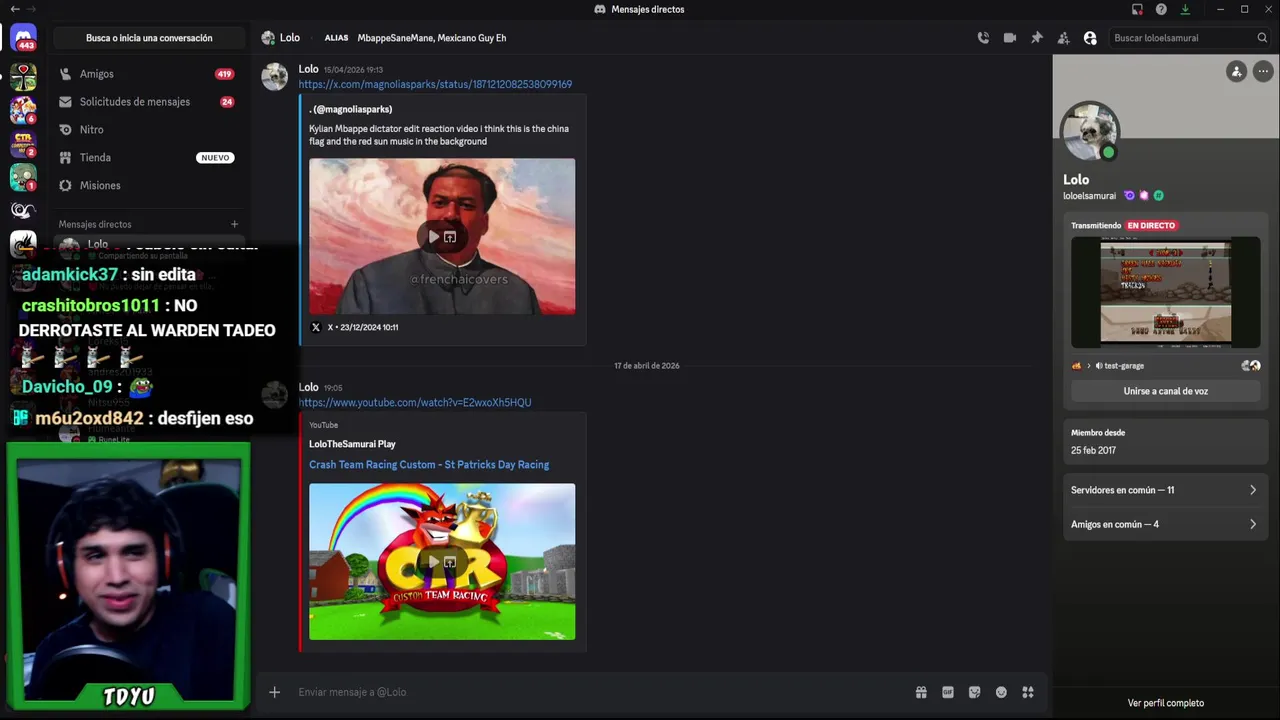Click add friend icon on Lolo's profile banner
Viewport: 1280px width, 720px height.
tap(1237, 71)
